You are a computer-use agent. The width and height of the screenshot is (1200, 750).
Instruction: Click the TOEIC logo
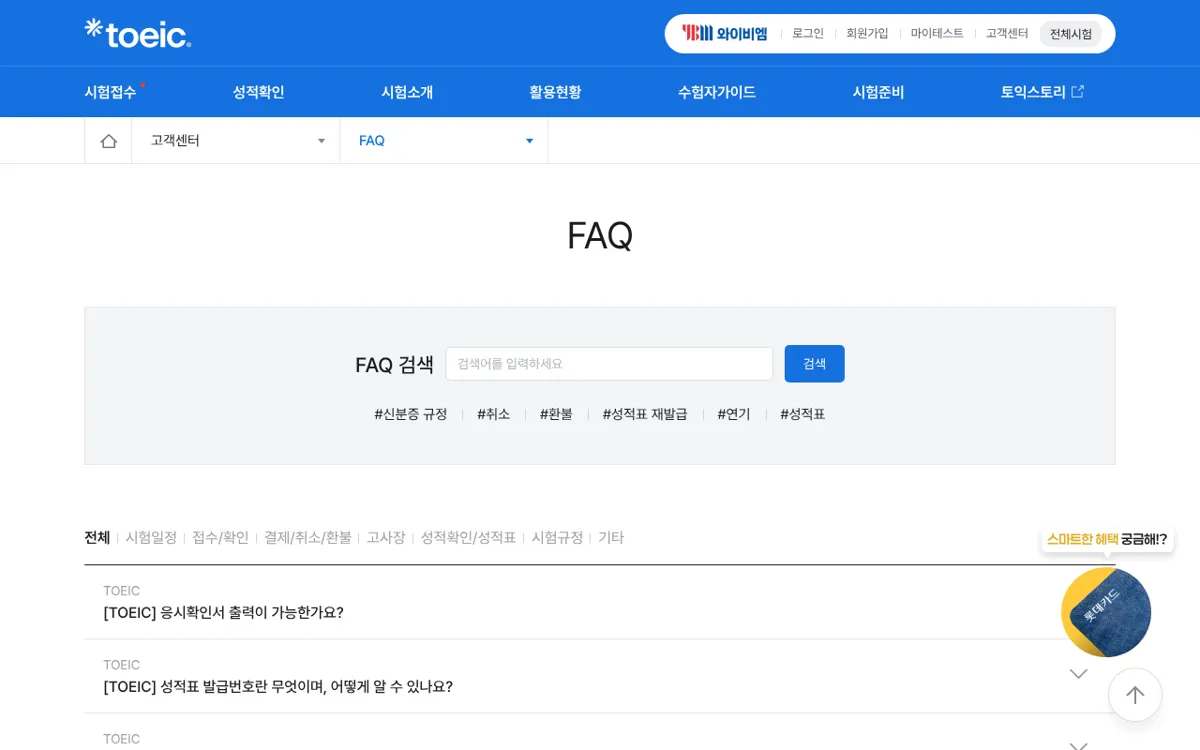click(x=138, y=33)
